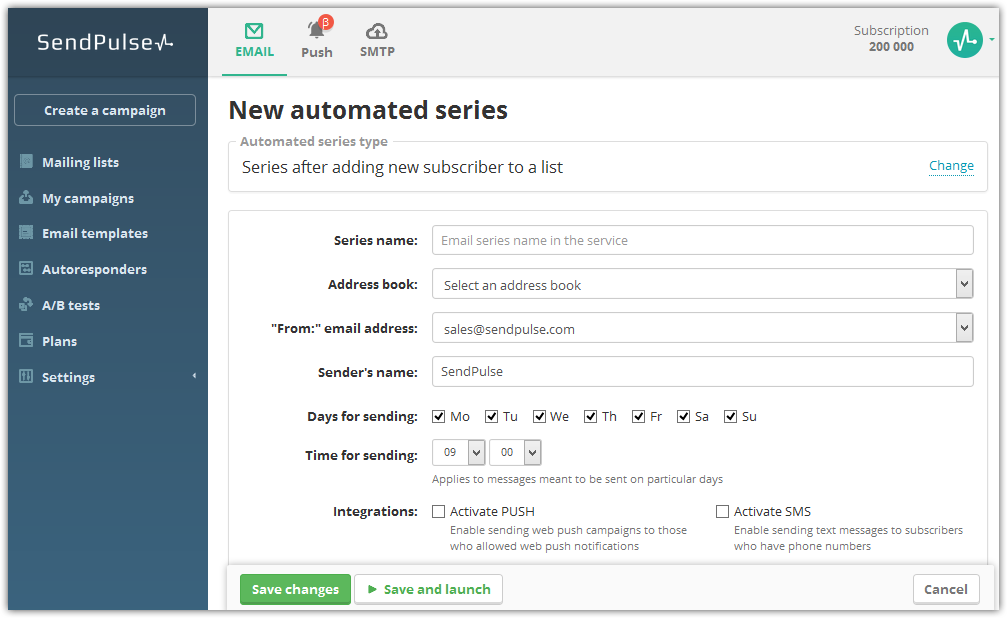Screen dimensions: 1007x618
Task: Uncheck the We day checkbox
Action: [539, 417]
